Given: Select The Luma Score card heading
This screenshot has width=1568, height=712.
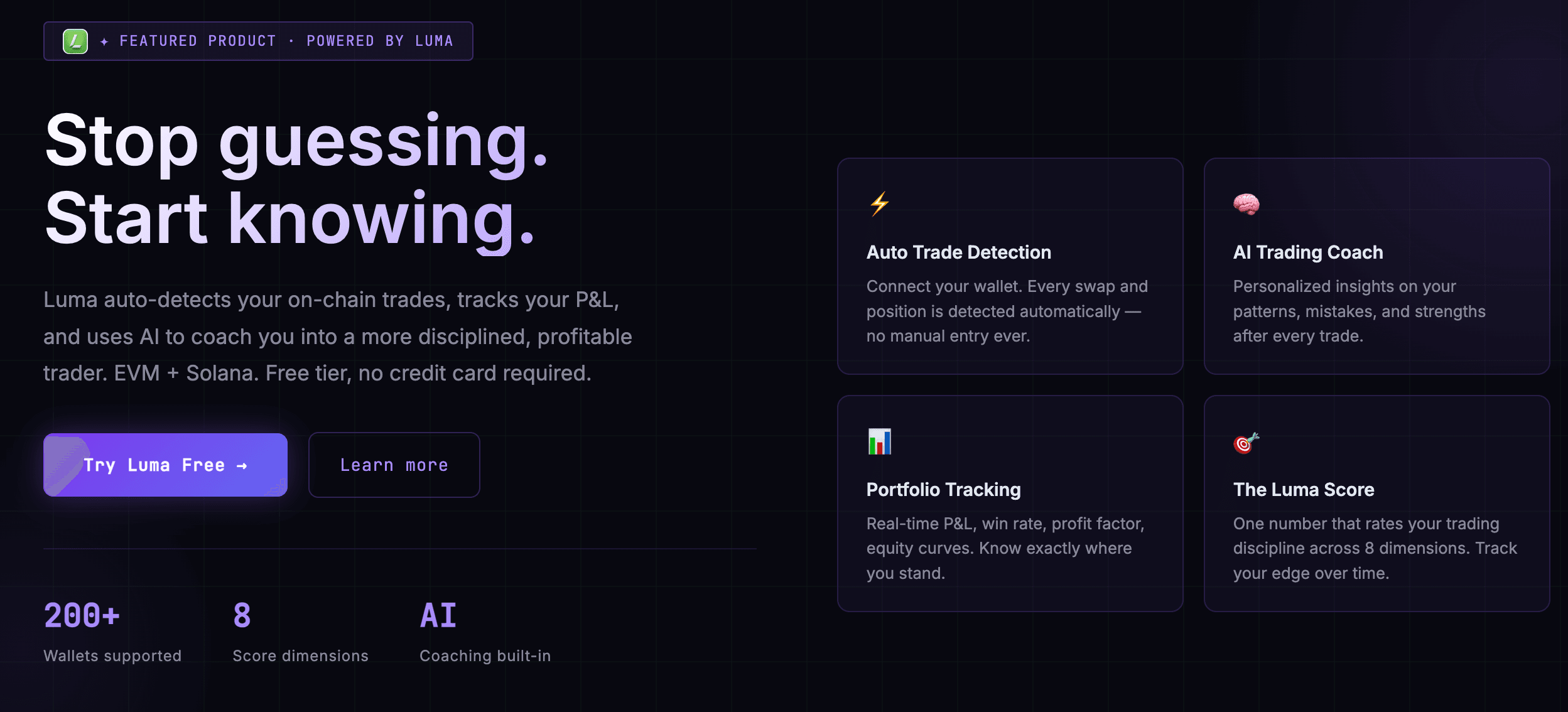Looking at the screenshot, I should tap(1304, 490).
